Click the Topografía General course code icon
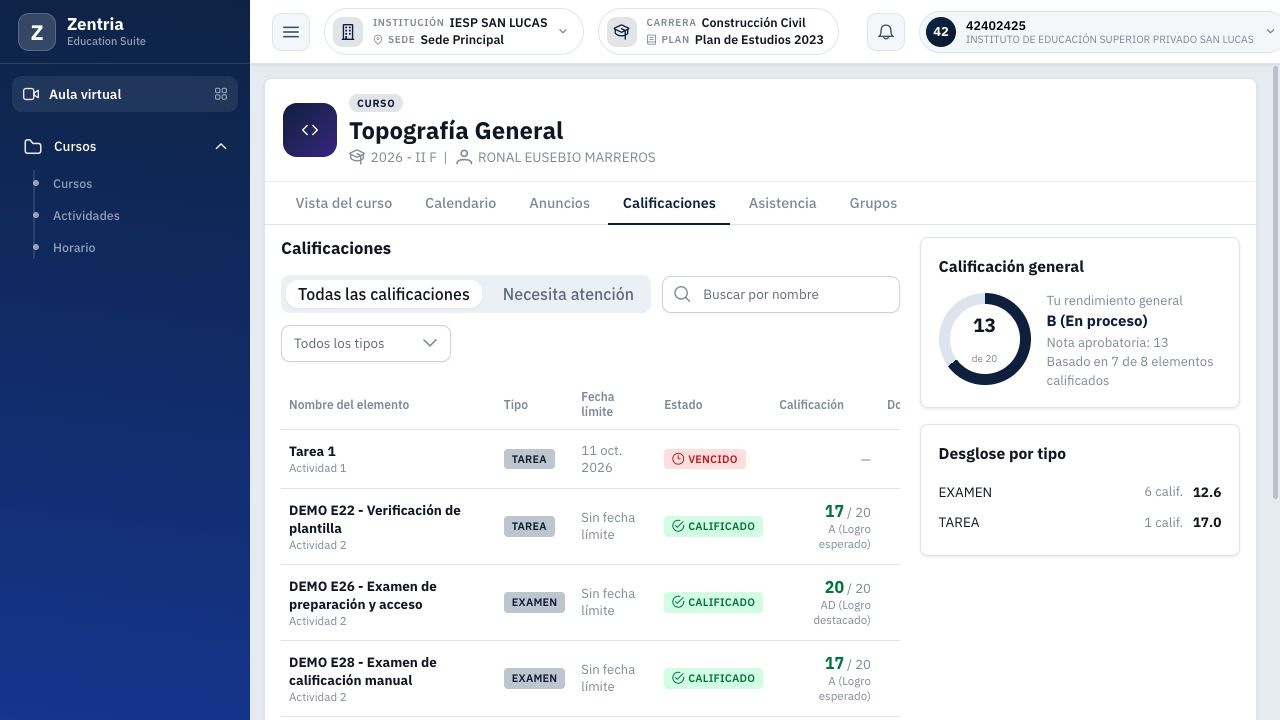 click(310, 130)
